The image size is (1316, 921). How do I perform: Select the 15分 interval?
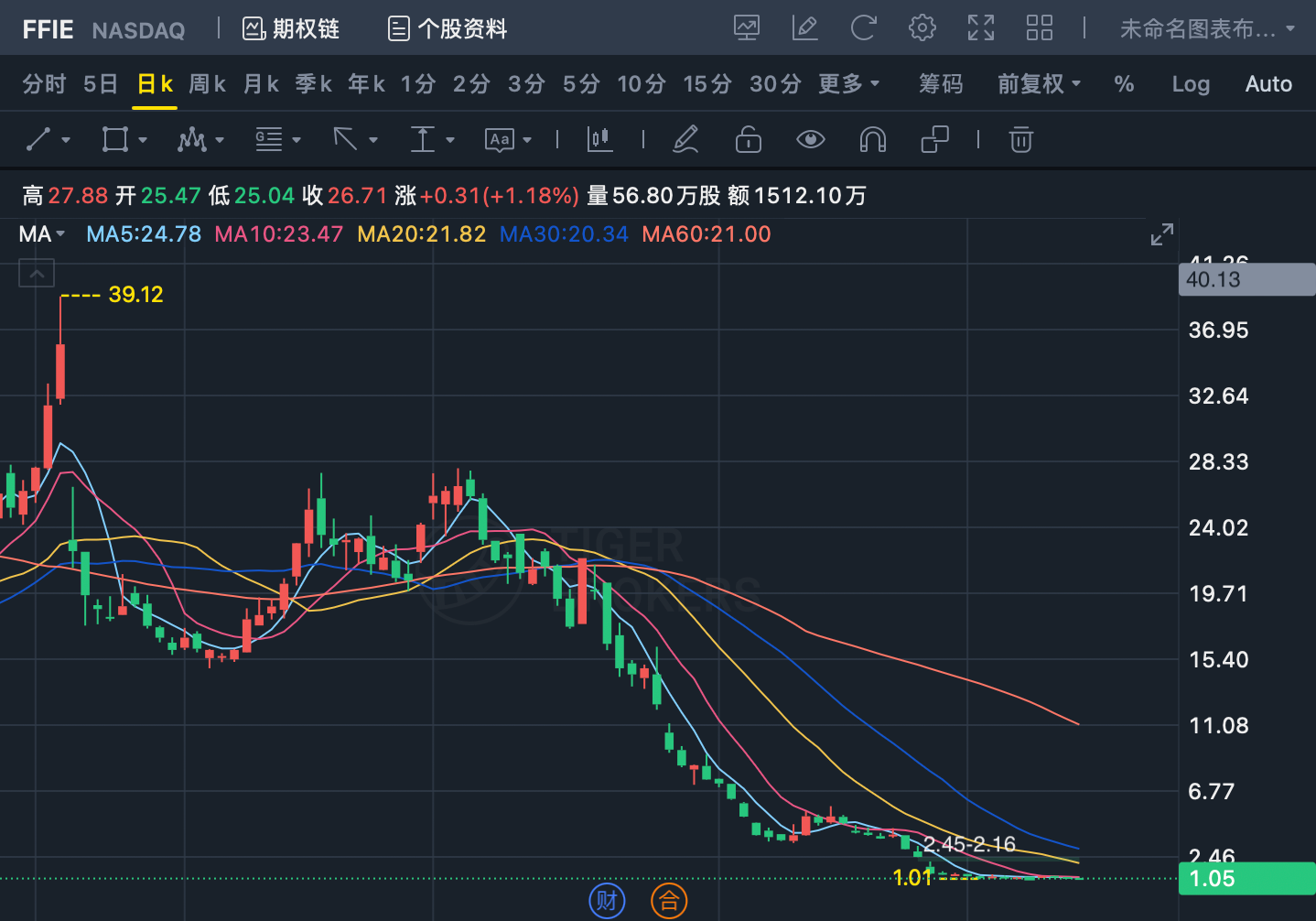[708, 84]
